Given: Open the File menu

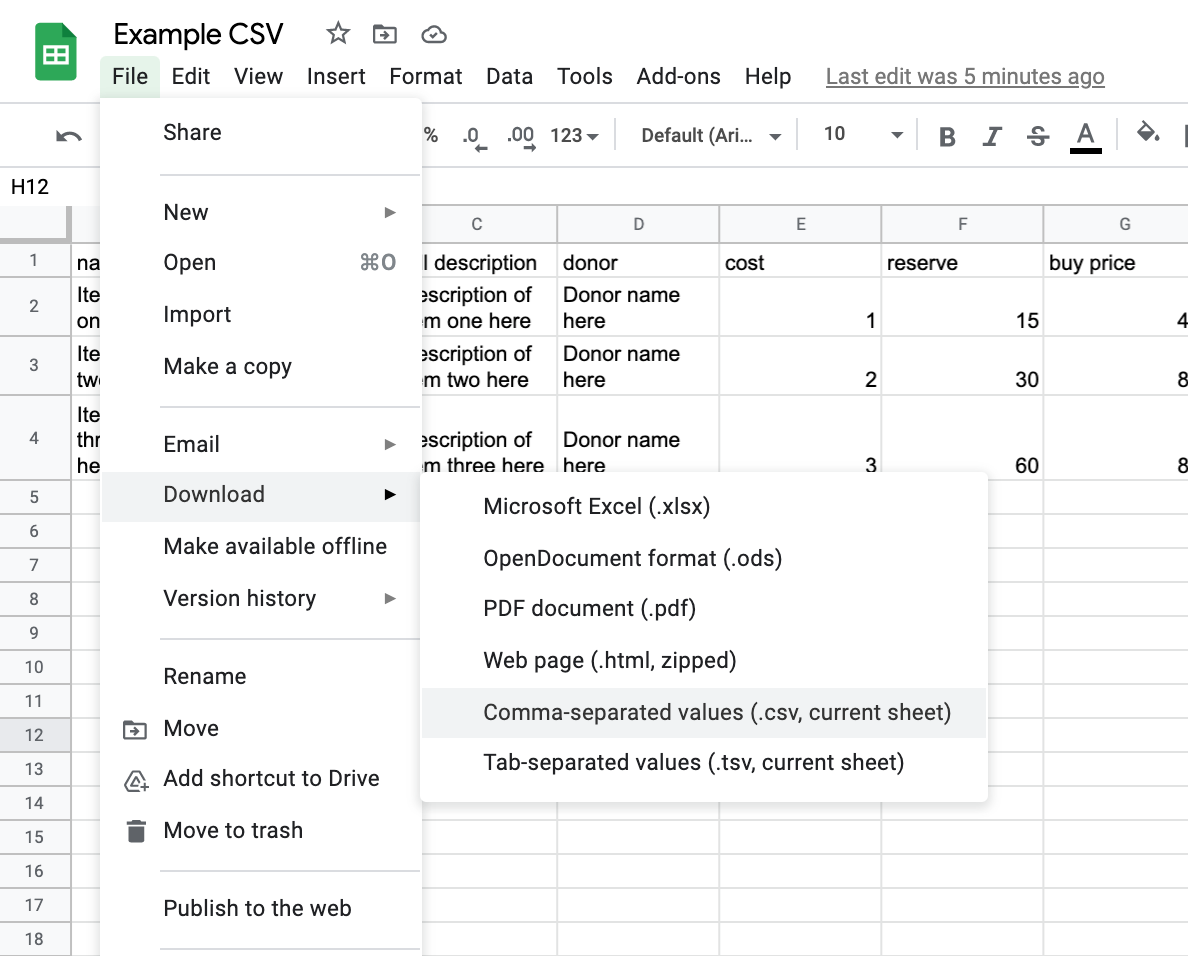Looking at the screenshot, I should [x=130, y=77].
